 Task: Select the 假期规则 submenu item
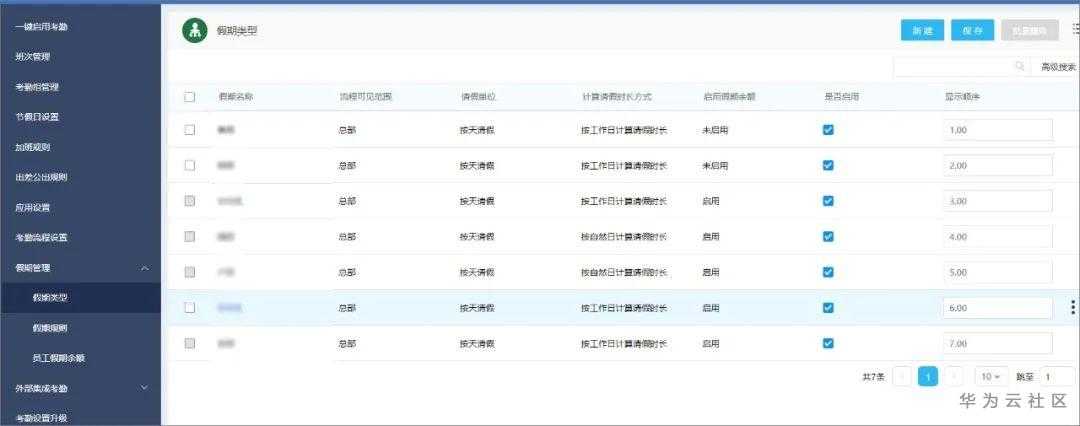(50, 328)
